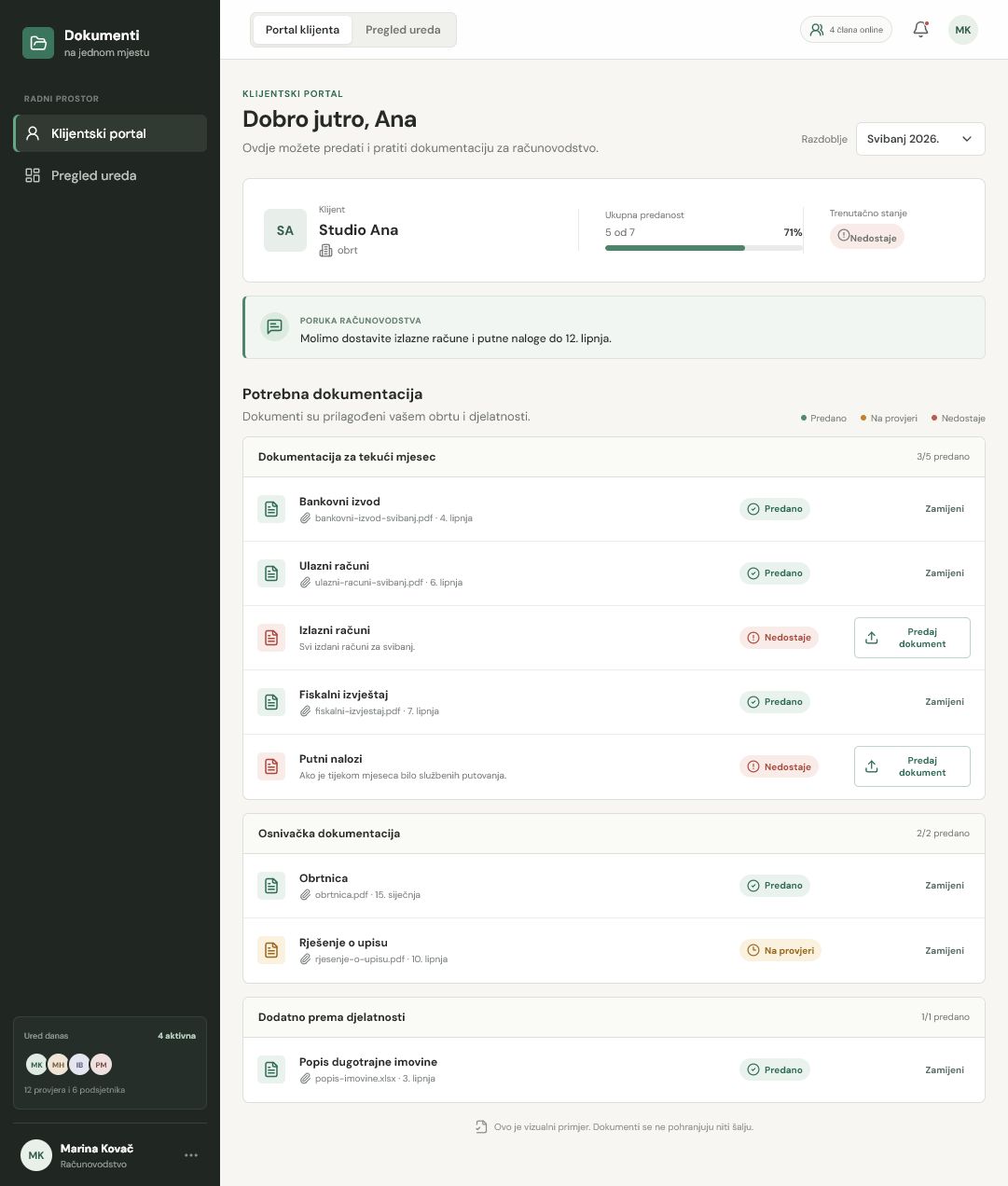Click the 'Studio Ana' client name
Viewport: 1008px width, 1186px height.
click(358, 230)
